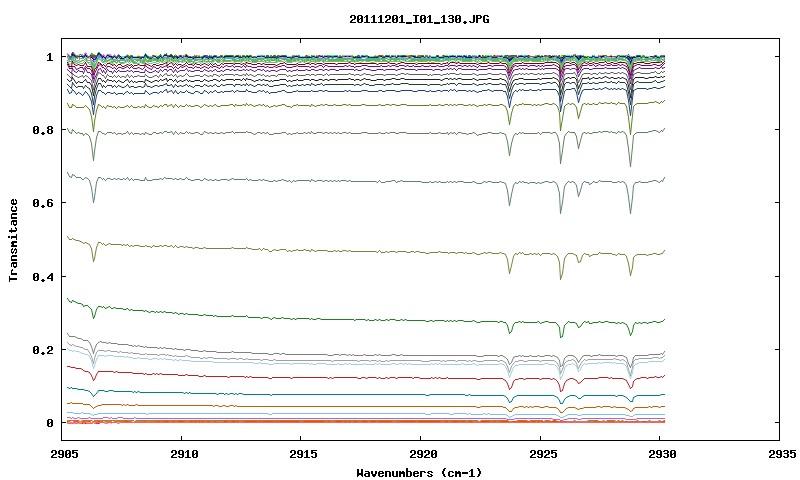Click the x-axis tick label 2935
This screenshot has width=800, height=480.
[781, 454]
